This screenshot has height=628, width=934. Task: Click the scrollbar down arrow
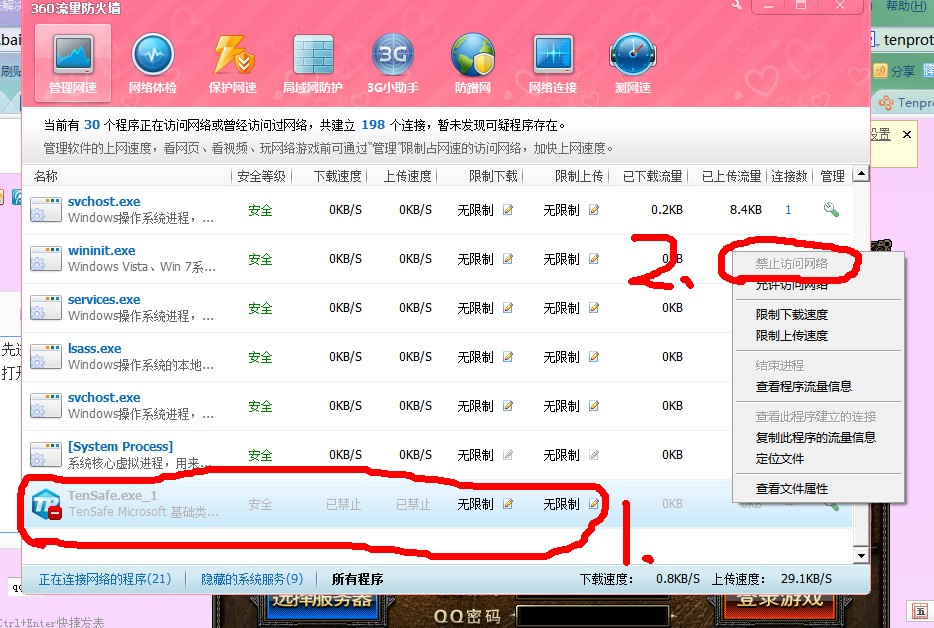(x=861, y=555)
